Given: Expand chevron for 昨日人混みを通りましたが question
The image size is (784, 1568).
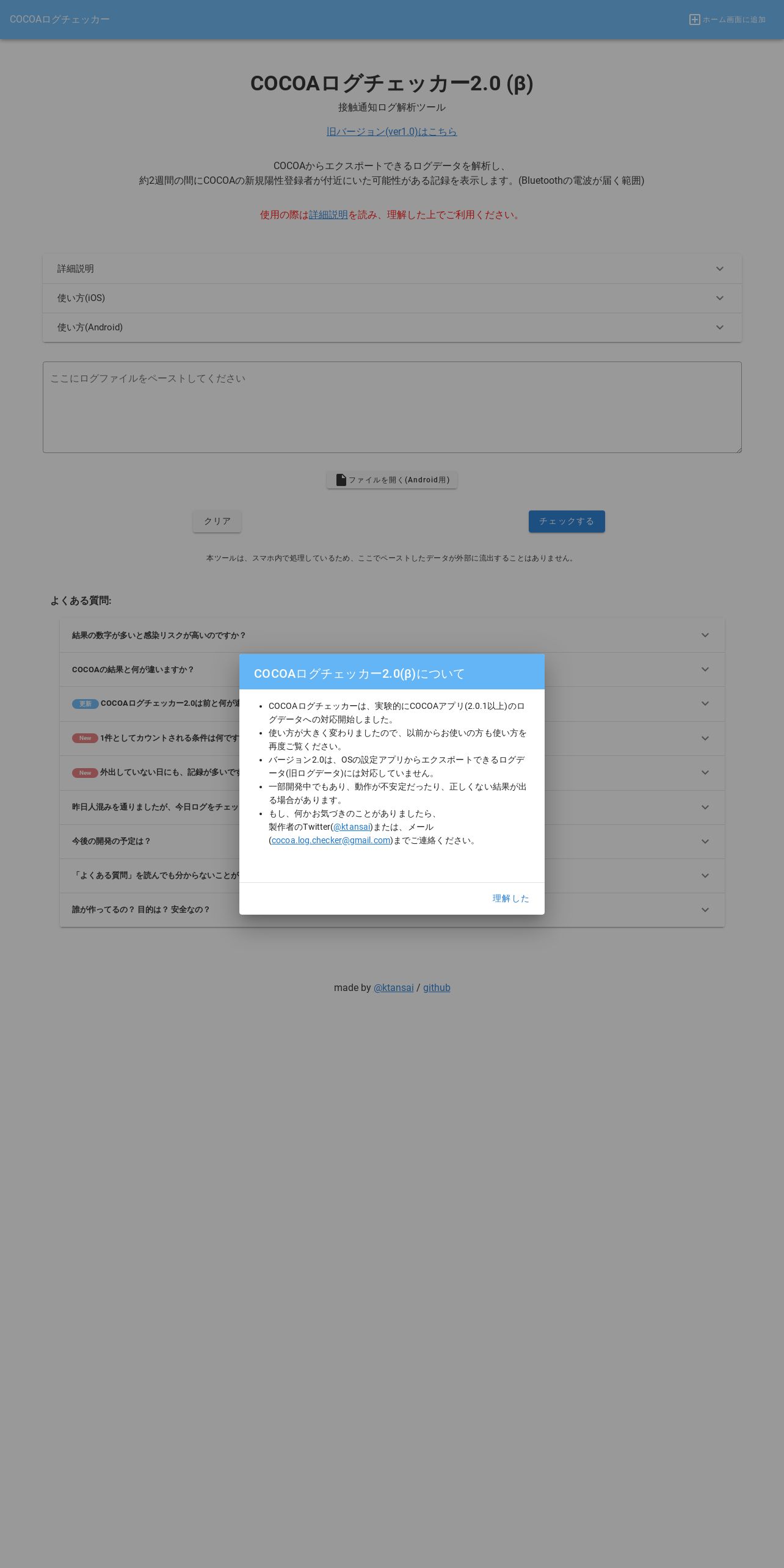Looking at the screenshot, I should (705, 807).
